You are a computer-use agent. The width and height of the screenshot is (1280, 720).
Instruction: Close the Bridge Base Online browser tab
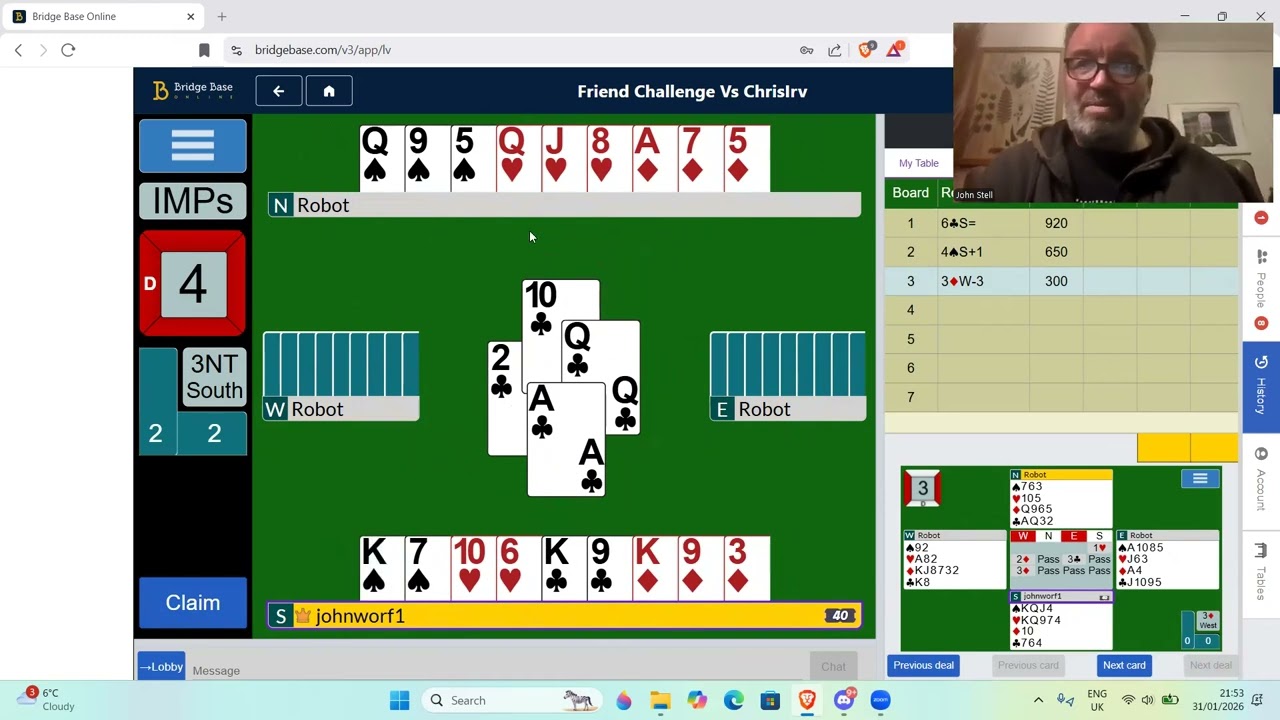point(191,16)
